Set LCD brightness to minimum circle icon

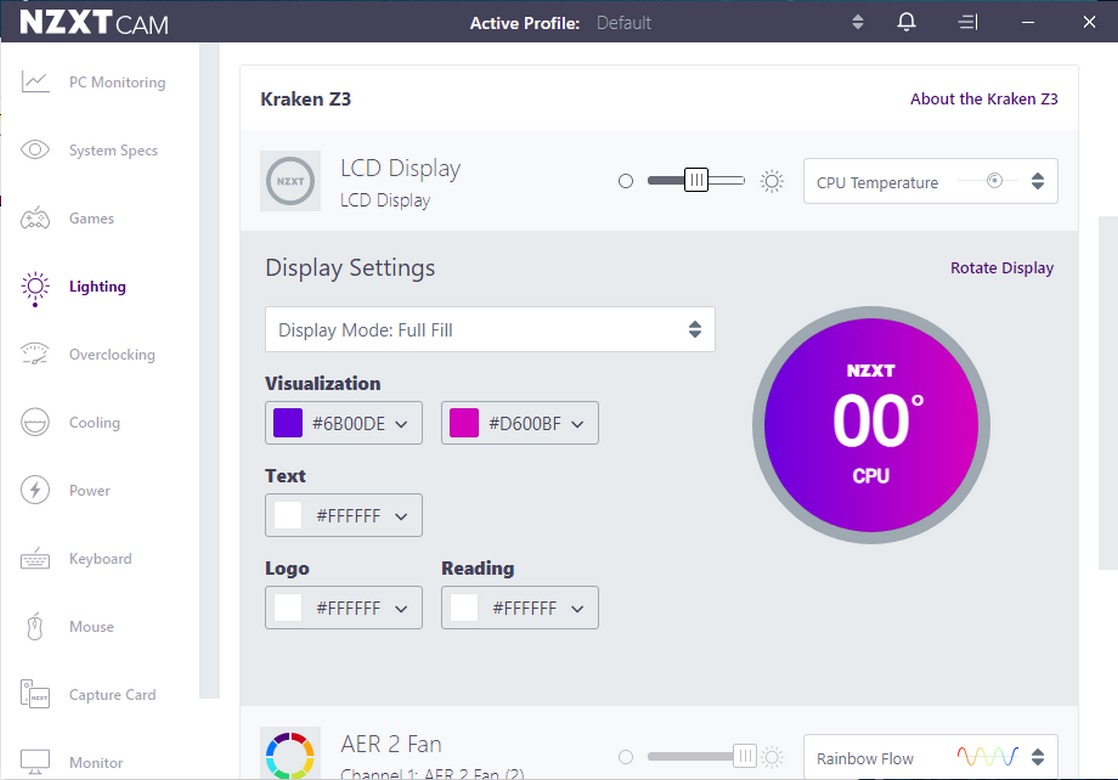(626, 181)
